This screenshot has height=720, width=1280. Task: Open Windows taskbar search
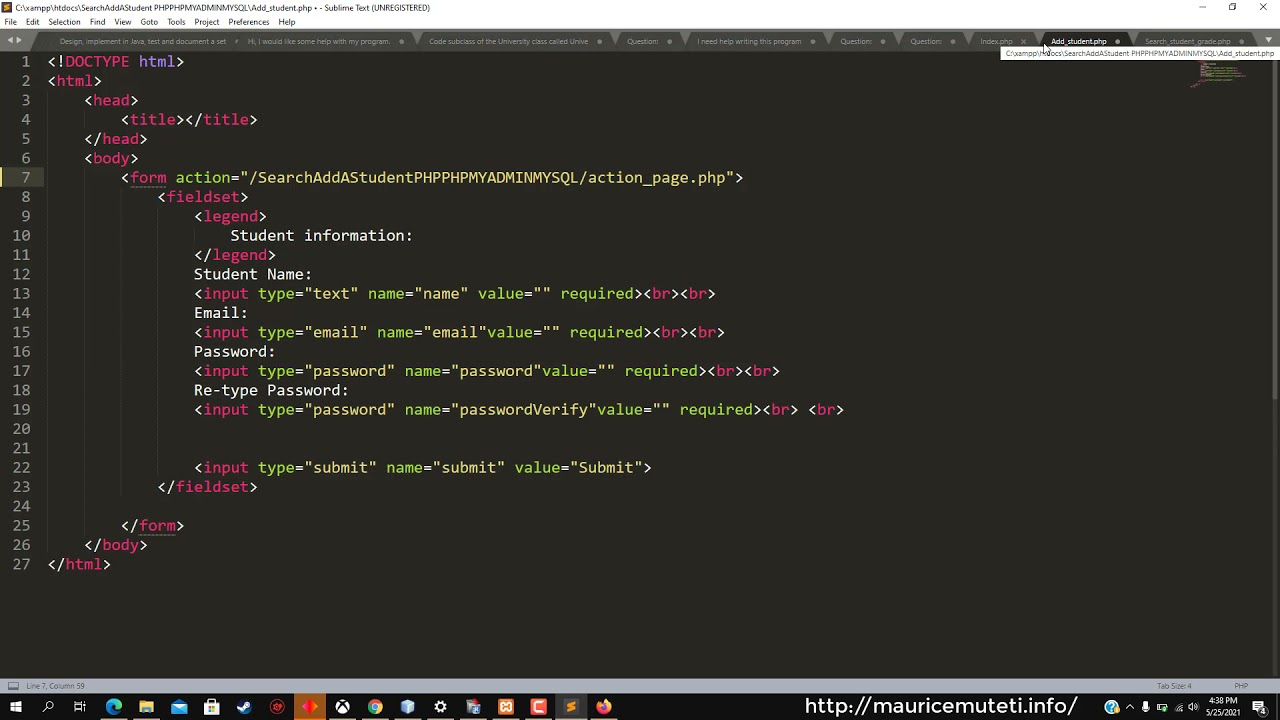click(47, 707)
